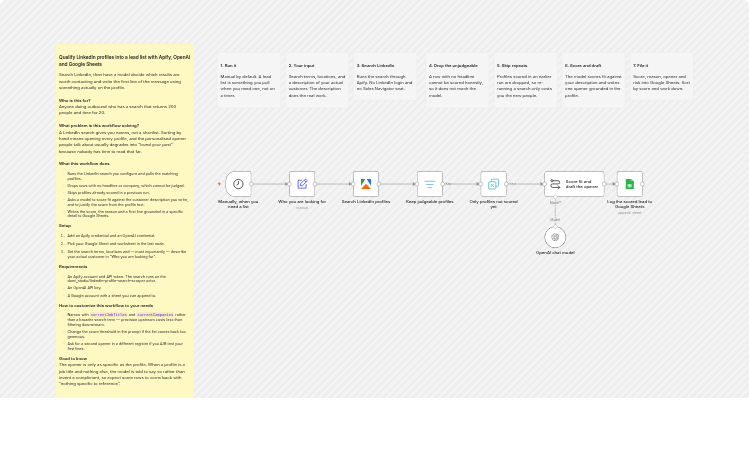Open the 'Who you are looking for' edit node

[302, 184]
